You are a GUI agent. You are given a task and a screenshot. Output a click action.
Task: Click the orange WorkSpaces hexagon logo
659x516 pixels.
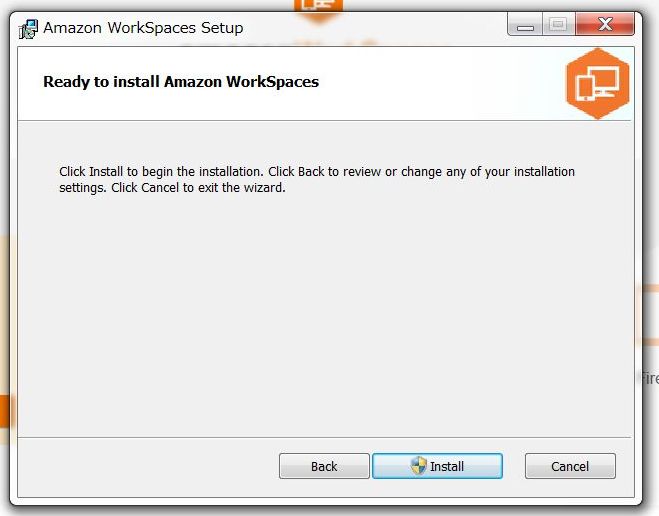(598, 84)
